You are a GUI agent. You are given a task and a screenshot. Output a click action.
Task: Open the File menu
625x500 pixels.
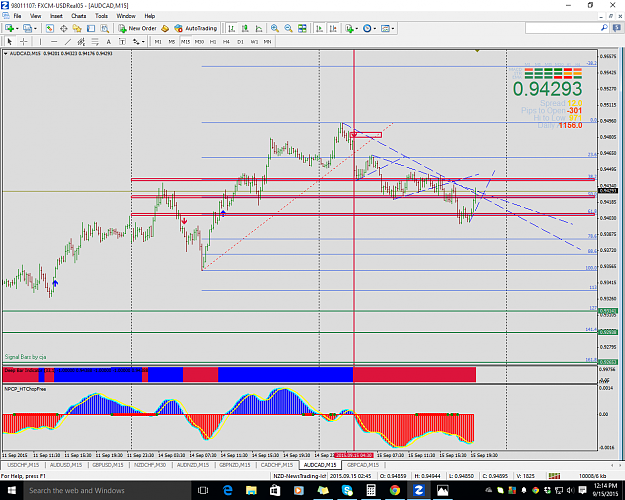(18, 16)
